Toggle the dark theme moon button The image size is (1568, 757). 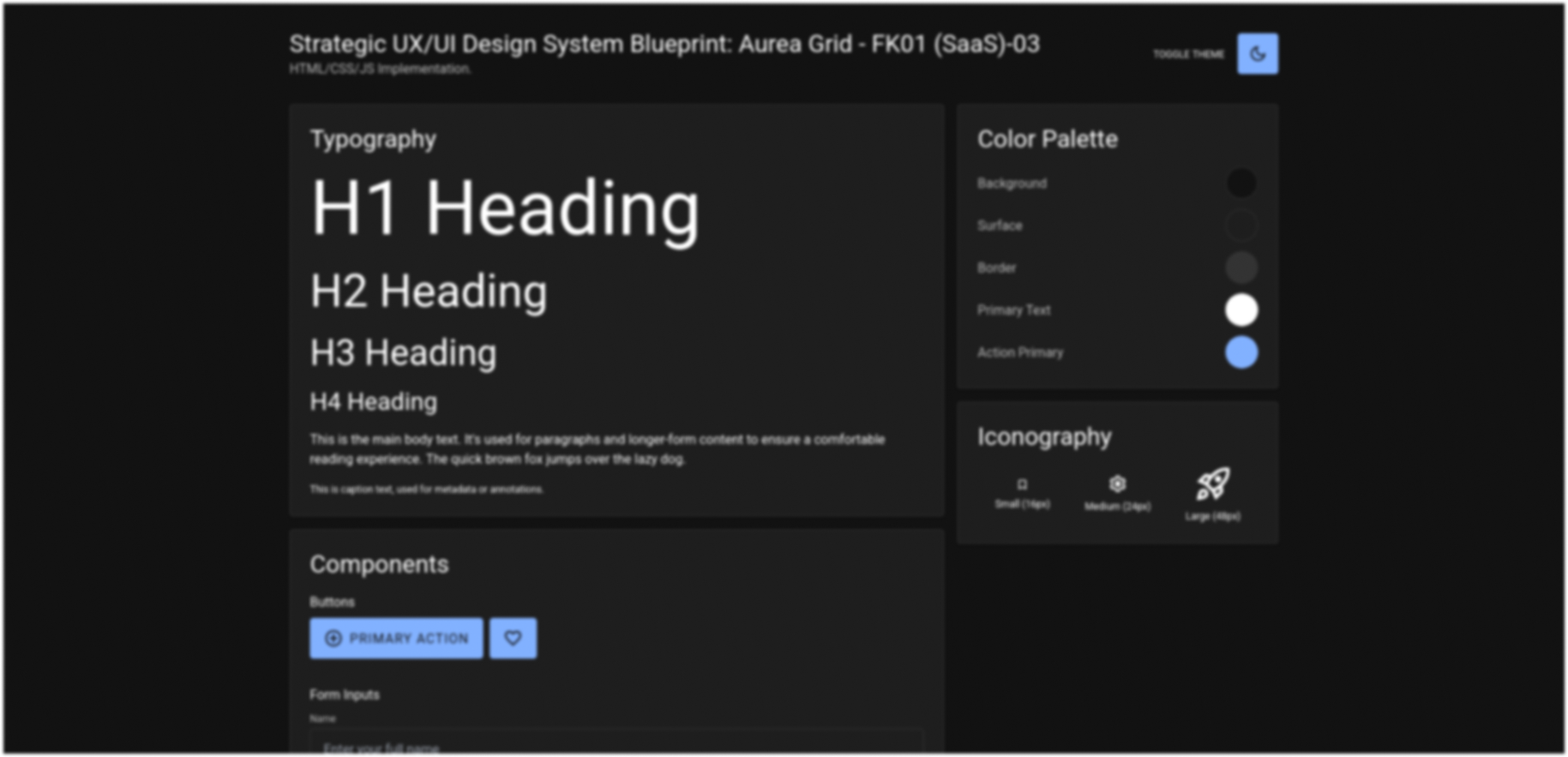pyautogui.click(x=1257, y=54)
